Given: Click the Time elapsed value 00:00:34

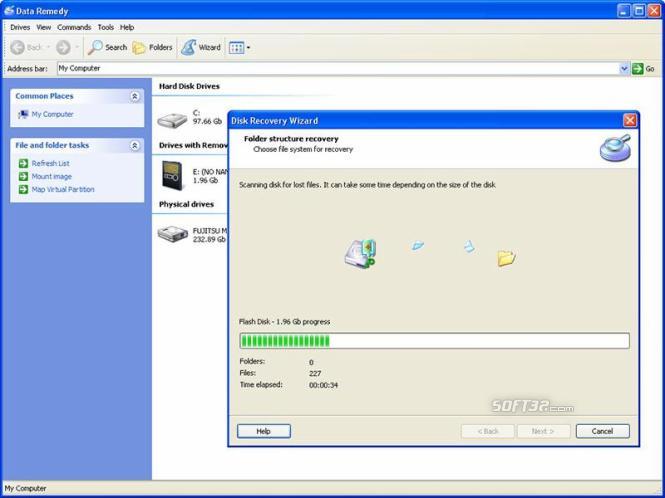Looking at the screenshot, I should click(x=324, y=385).
